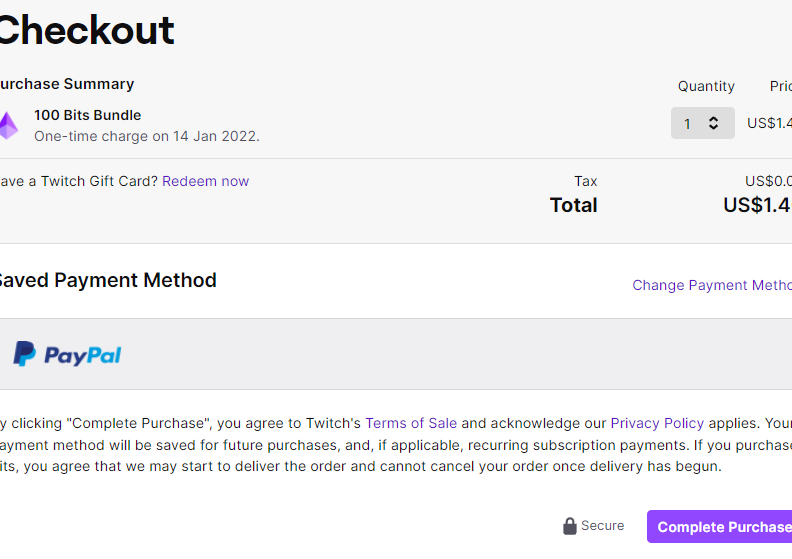
Task: Click the bundle price next to quantity
Action: [769, 123]
